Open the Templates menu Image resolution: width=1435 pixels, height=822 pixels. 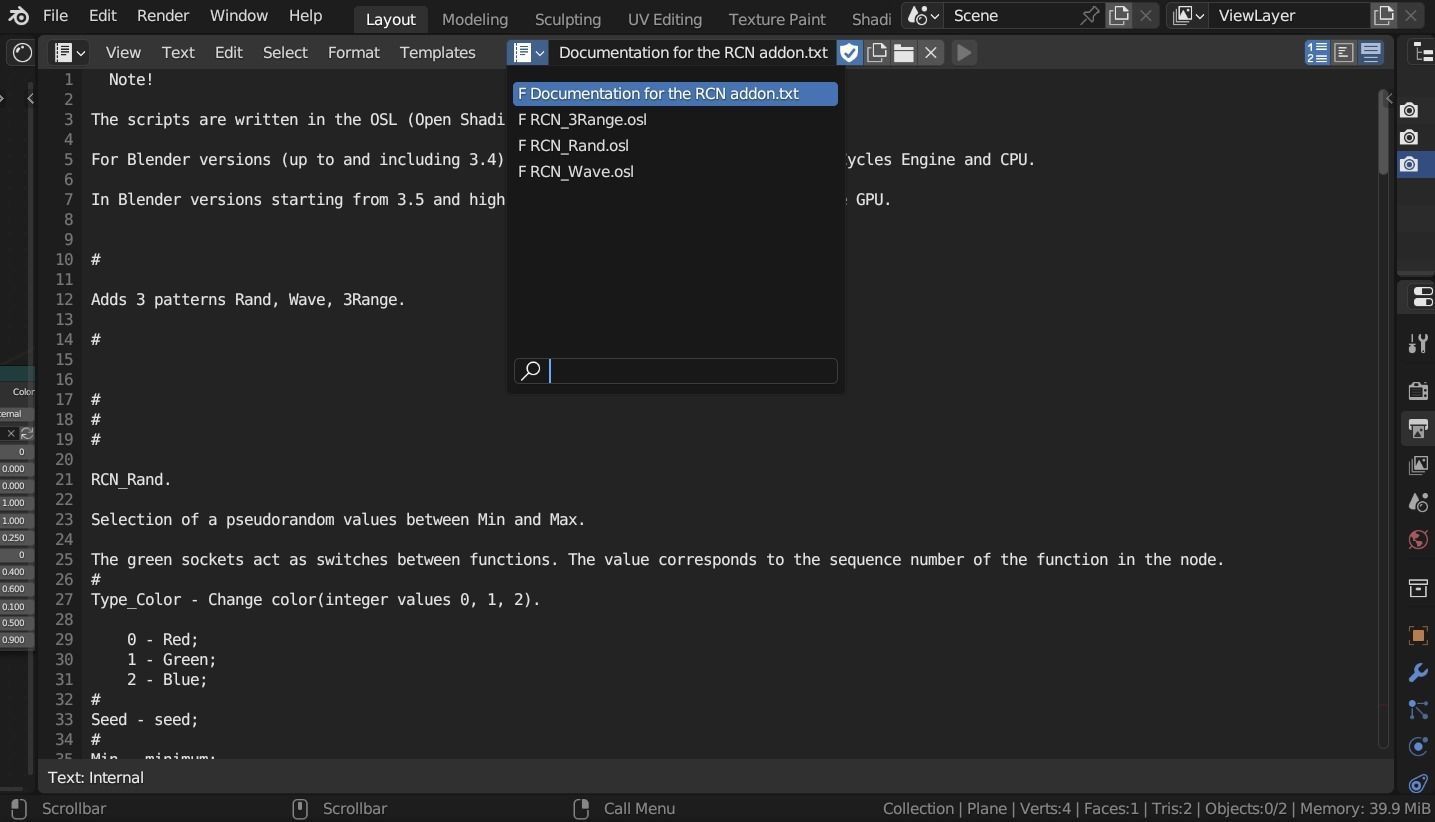tap(437, 53)
